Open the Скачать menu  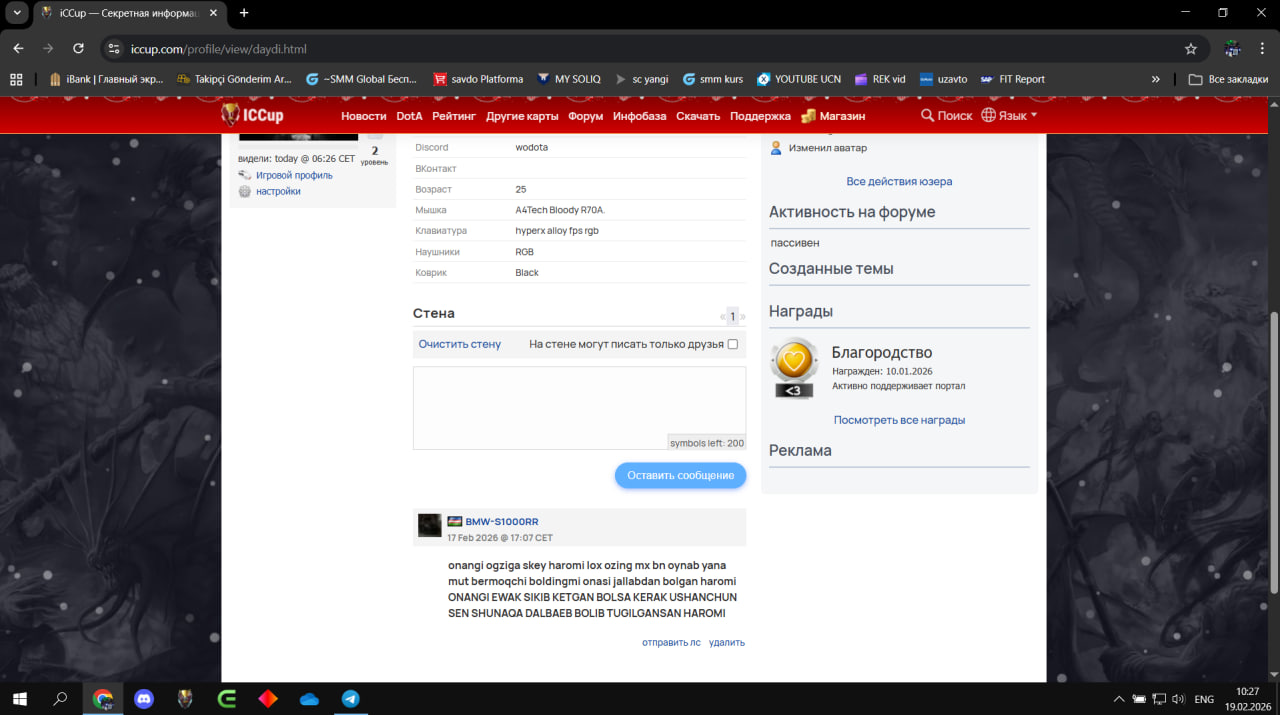pos(698,116)
